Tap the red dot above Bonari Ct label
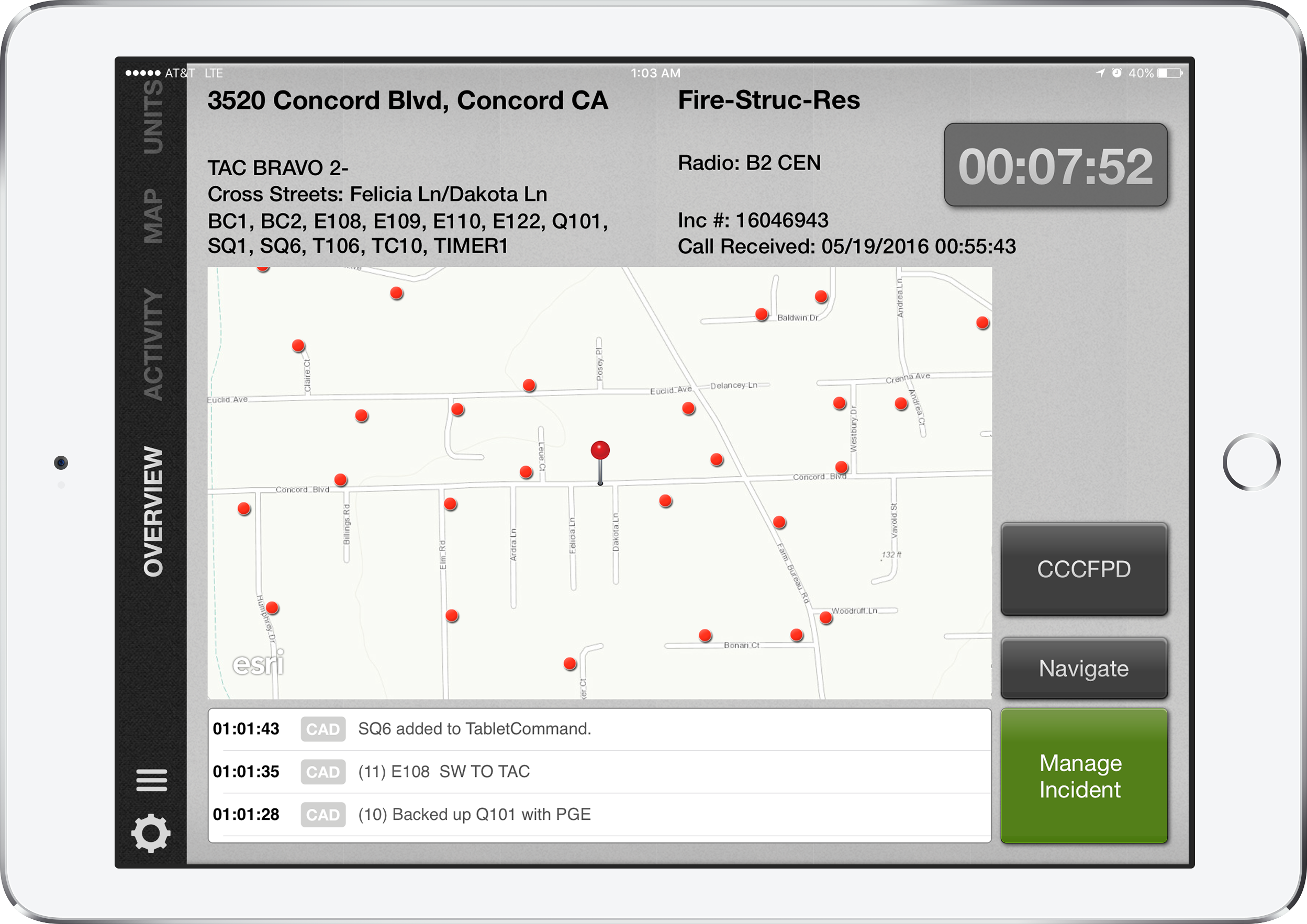1307x924 pixels. pos(705,635)
